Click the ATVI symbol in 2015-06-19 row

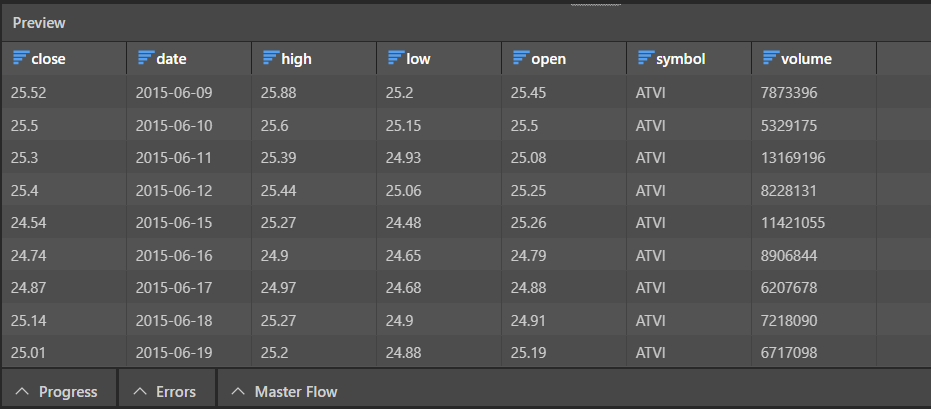(650, 352)
